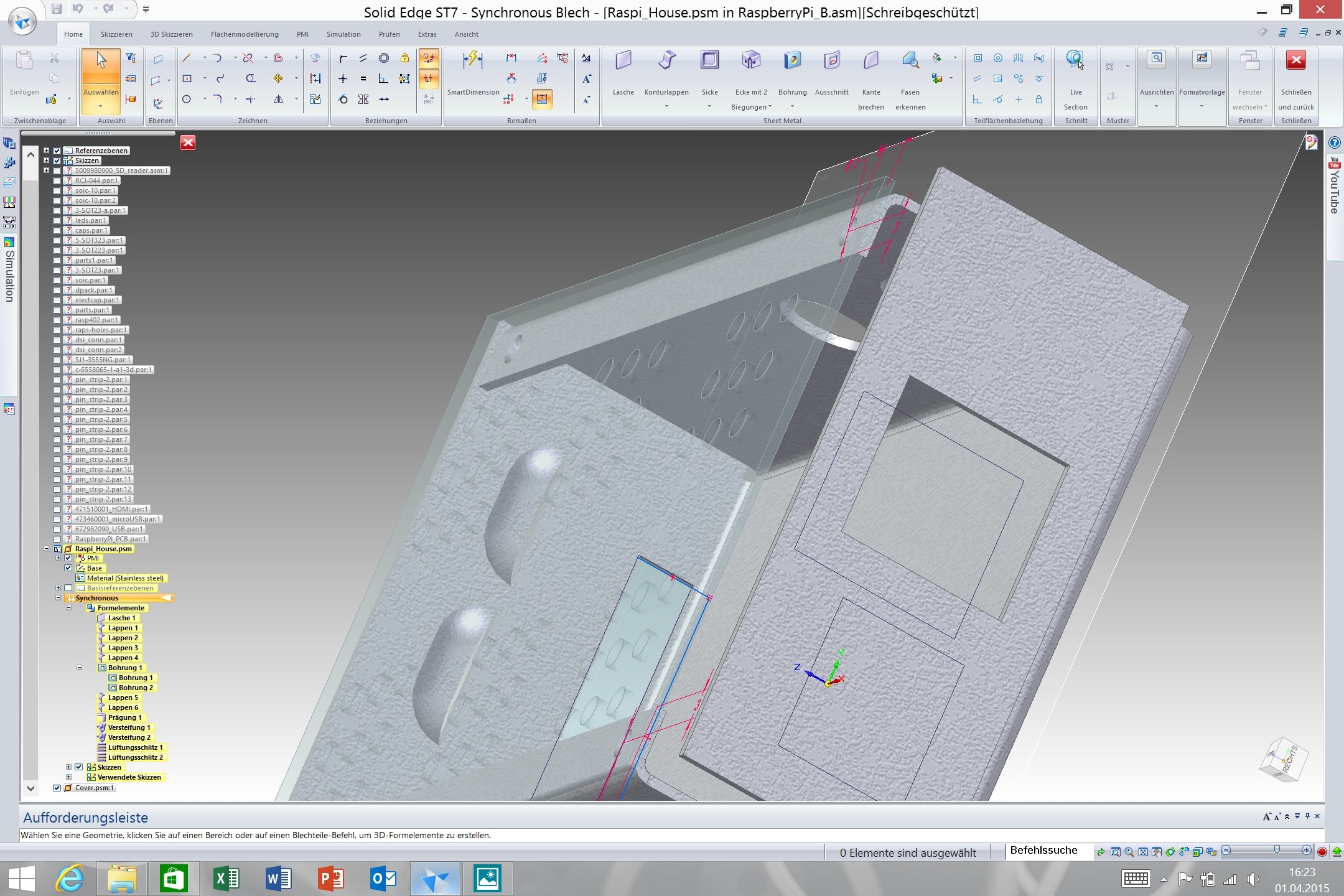
Task: Choose the Sicke tool
Action: click(x=709, y=73)
